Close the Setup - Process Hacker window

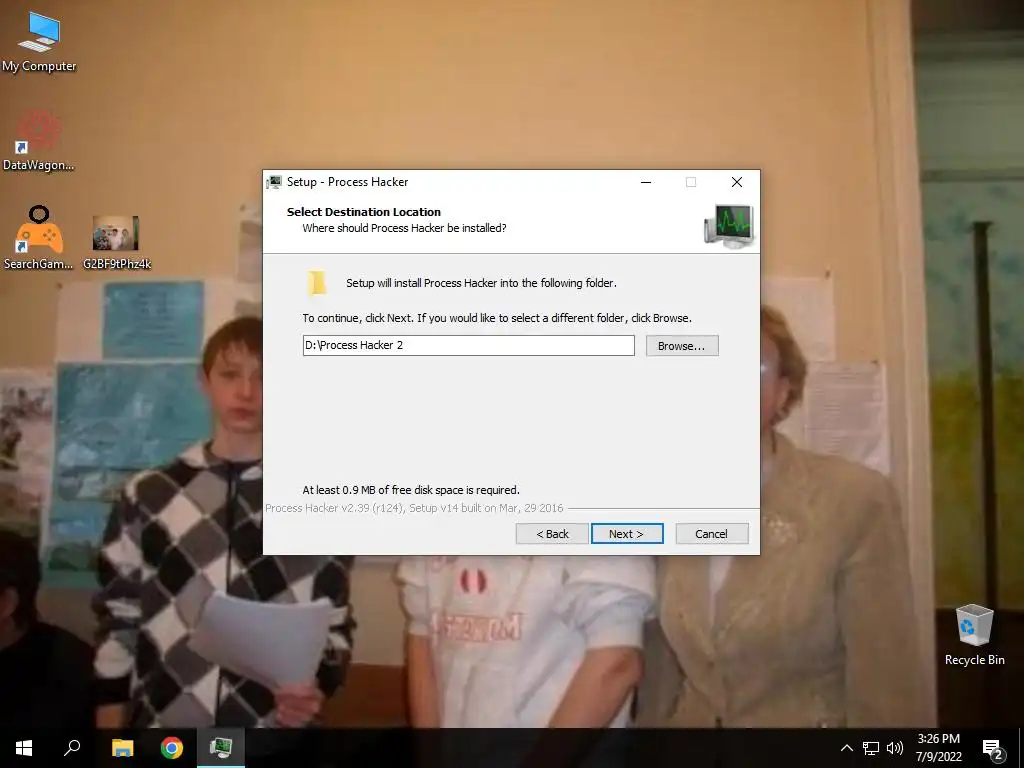[x=737, y=182]
